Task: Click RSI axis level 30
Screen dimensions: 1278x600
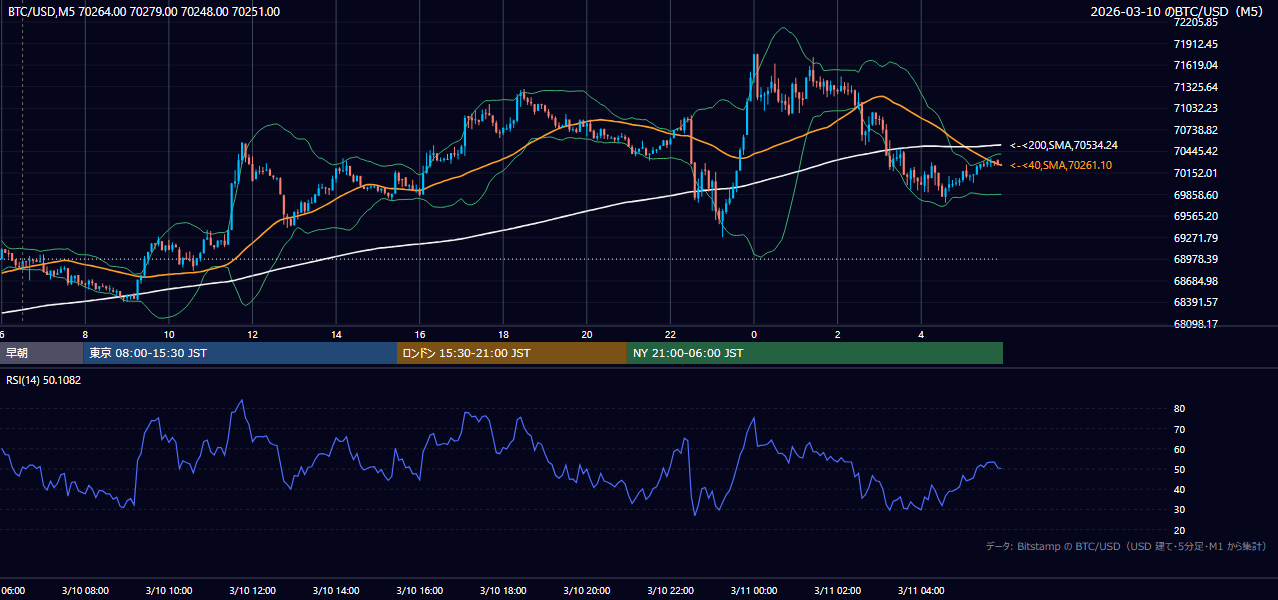Action: click(1180, 510)
